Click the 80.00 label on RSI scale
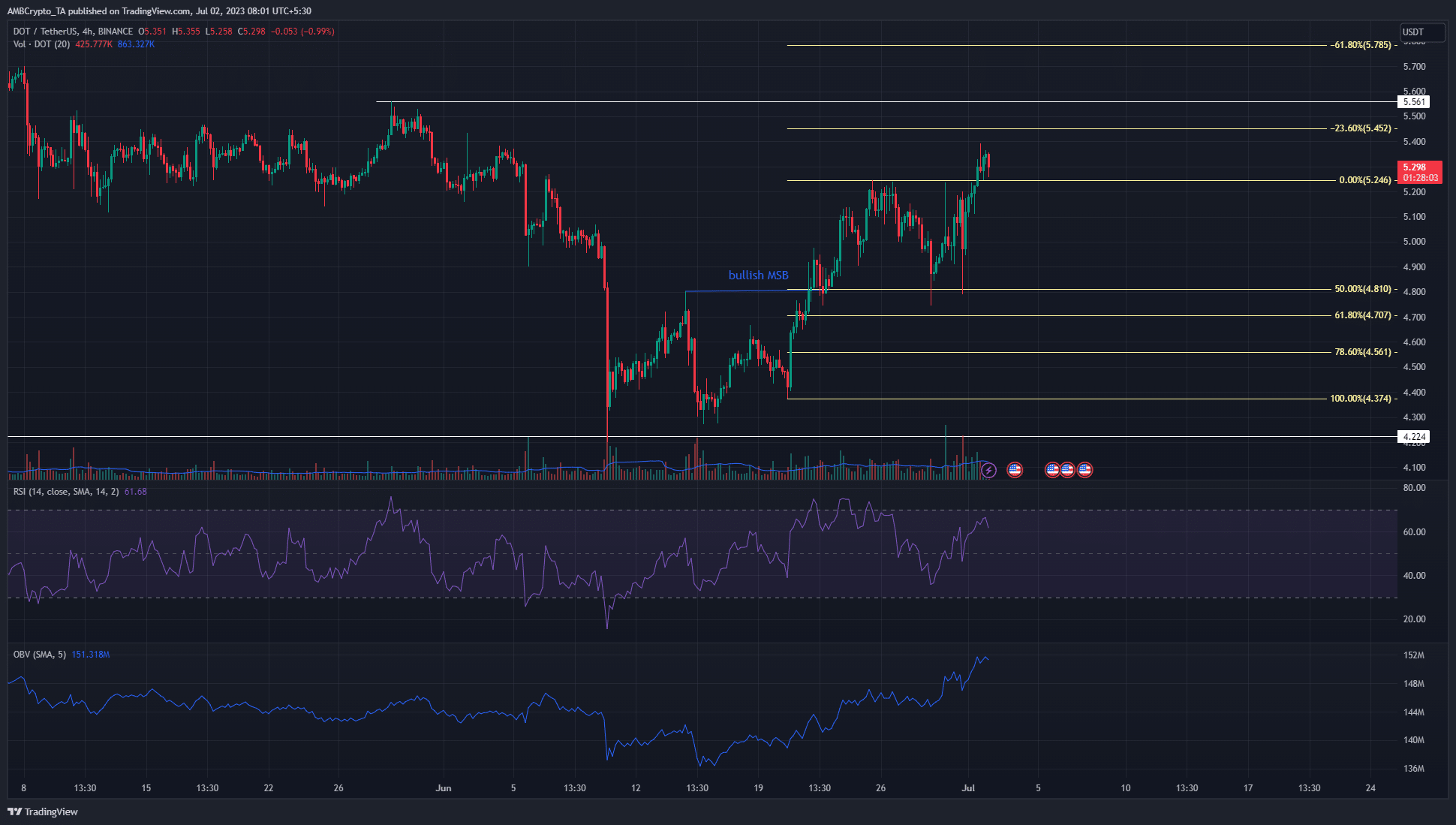 pos(1415,488)
